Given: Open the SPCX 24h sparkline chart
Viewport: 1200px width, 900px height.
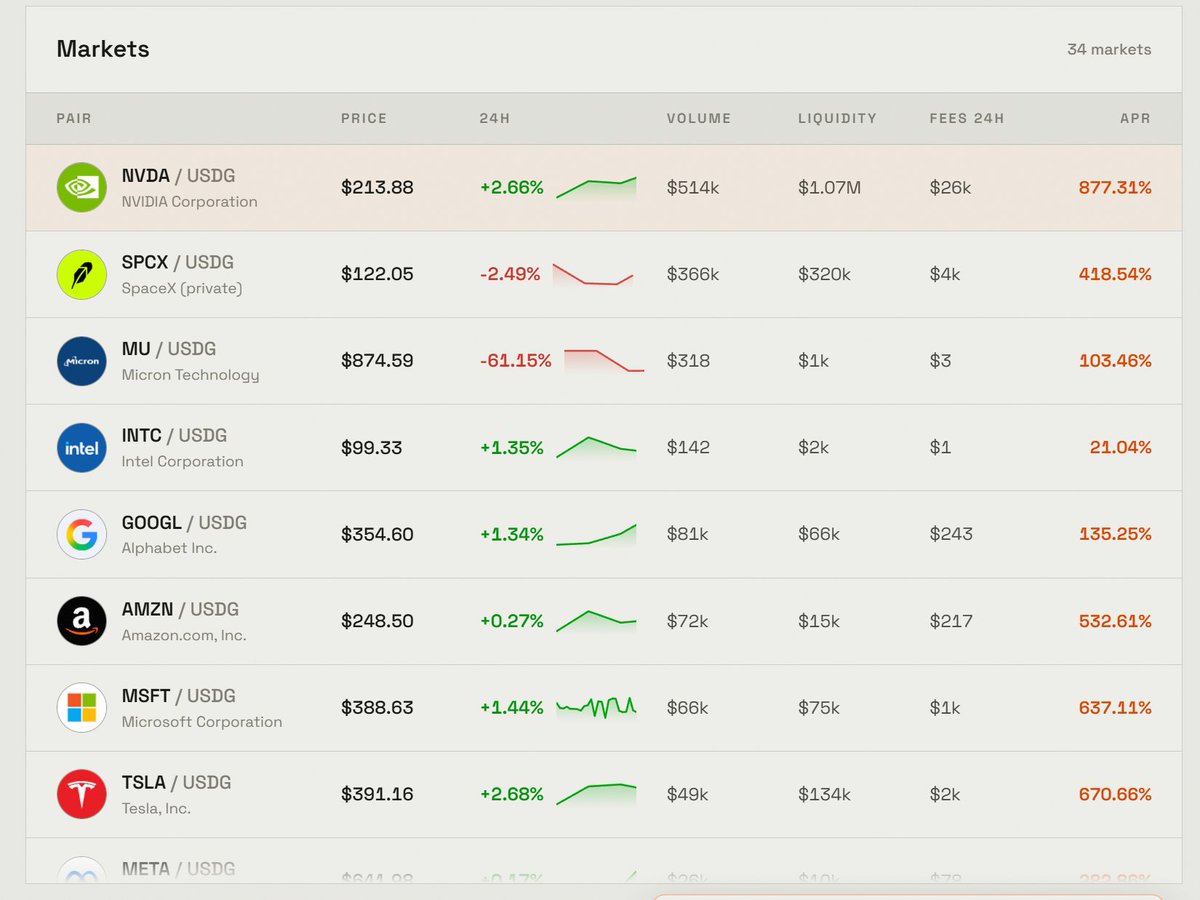Looking at the screenshot, I should 593,275.
